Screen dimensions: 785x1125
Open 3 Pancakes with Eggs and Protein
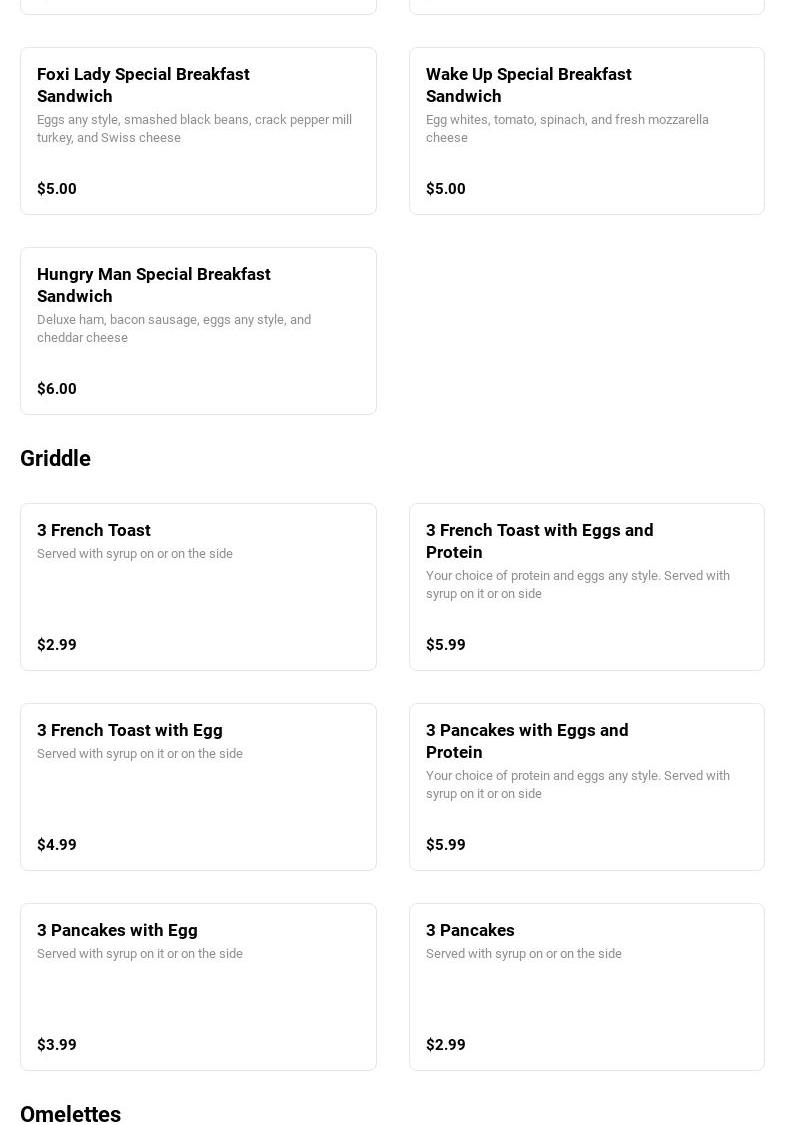[x=527, y=741]
